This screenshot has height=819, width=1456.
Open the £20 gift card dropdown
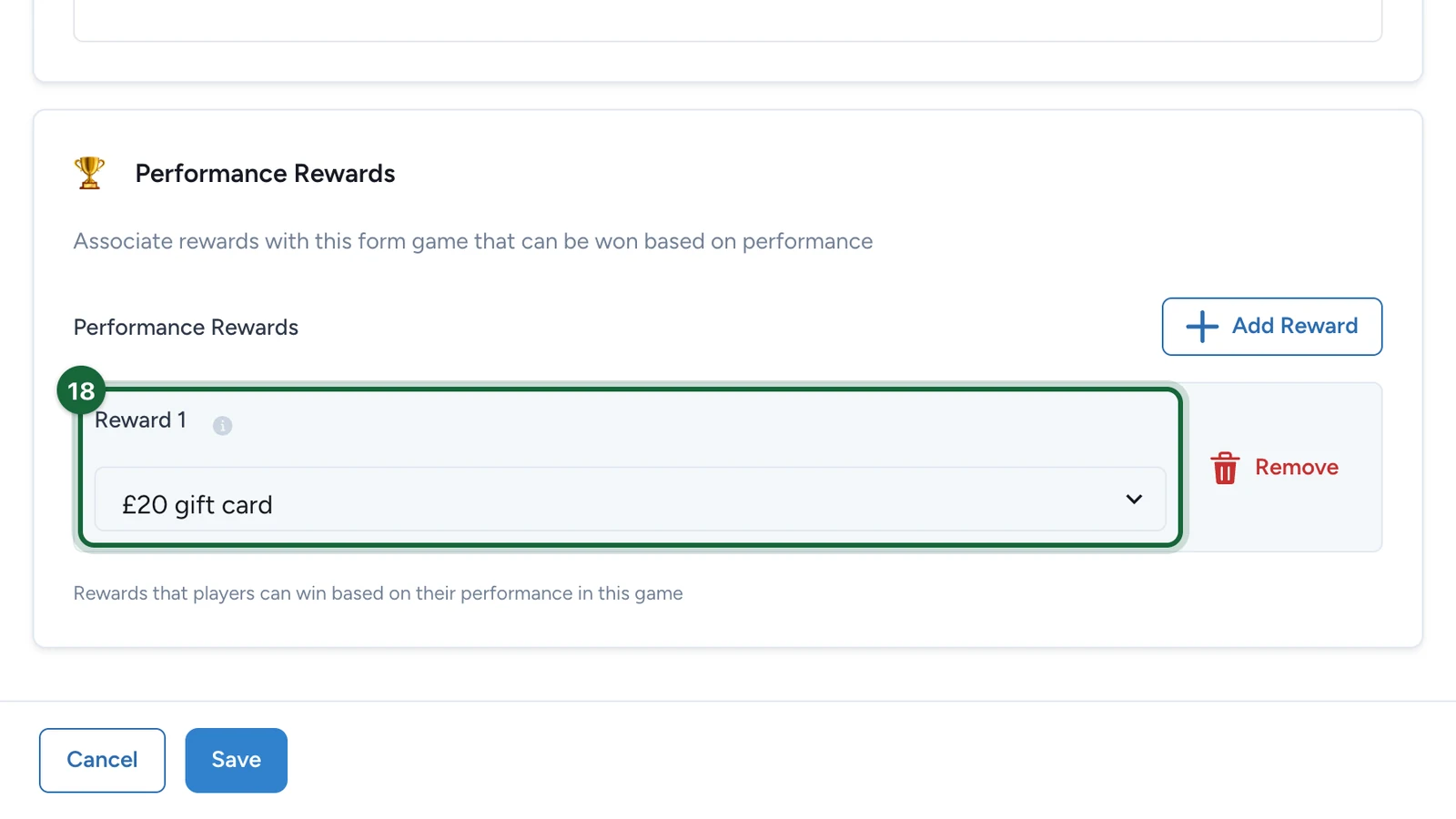[630, 499]
